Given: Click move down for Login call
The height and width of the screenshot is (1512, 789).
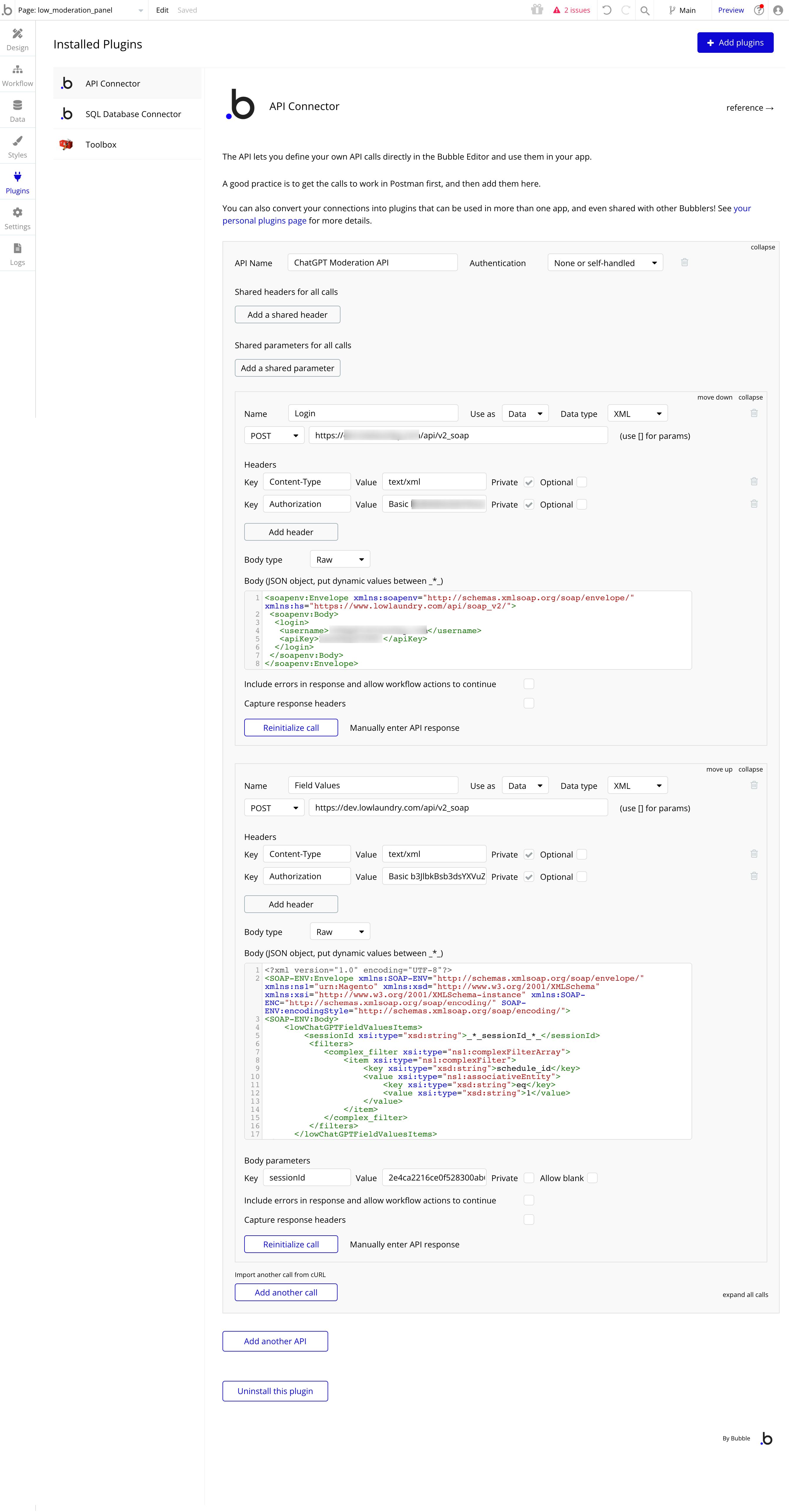Looking at the screenshot, I should (x=714, y=398).
